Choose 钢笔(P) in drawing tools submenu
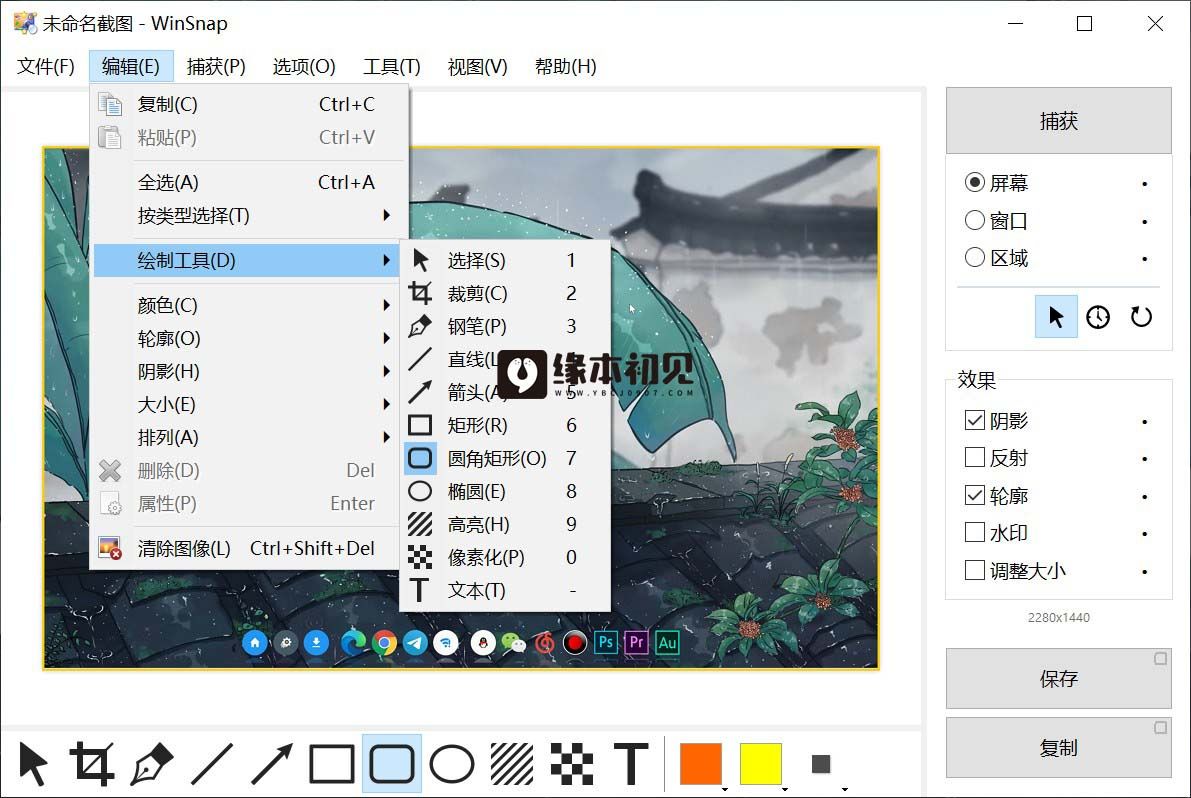The width and height of the screenshot is (1191, 798). 505,326
